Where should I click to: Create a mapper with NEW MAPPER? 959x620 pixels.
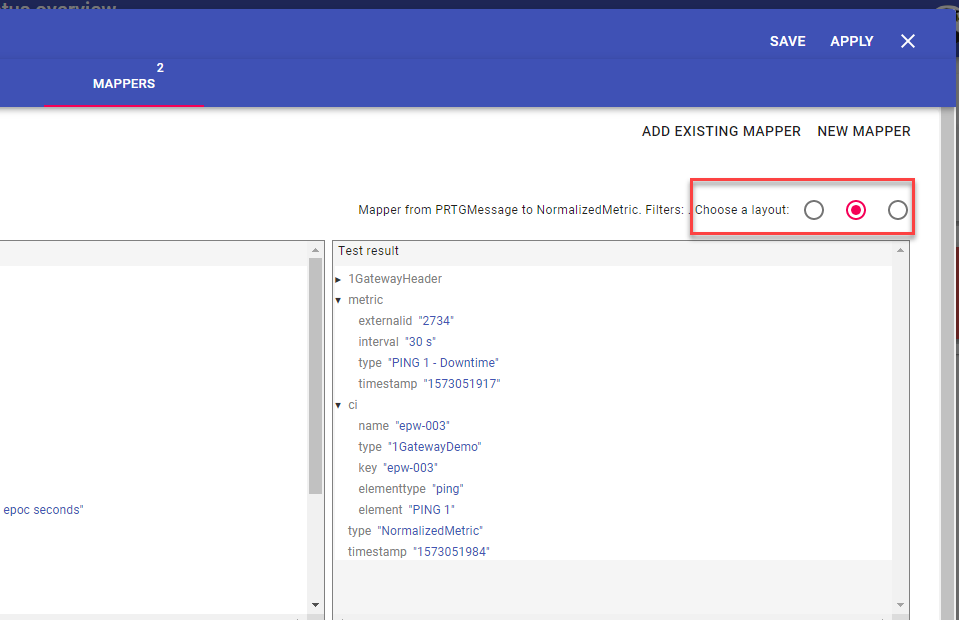(864, 131)
